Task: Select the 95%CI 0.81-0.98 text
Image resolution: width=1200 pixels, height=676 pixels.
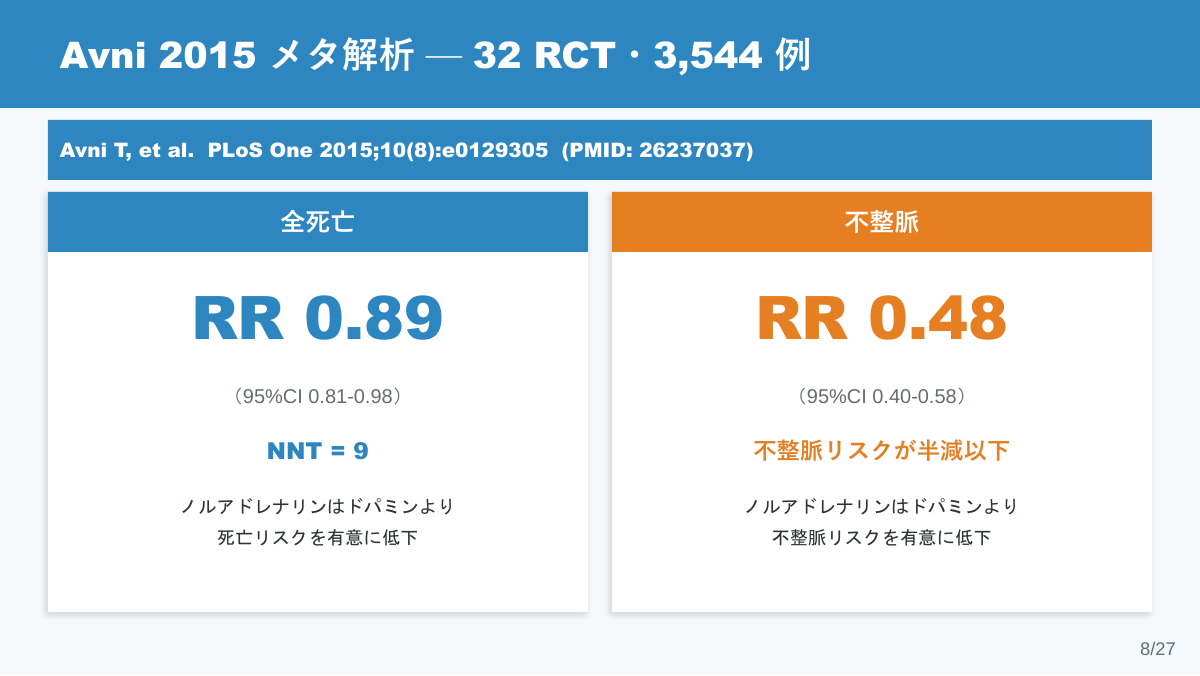Action: tap(318, 397)
